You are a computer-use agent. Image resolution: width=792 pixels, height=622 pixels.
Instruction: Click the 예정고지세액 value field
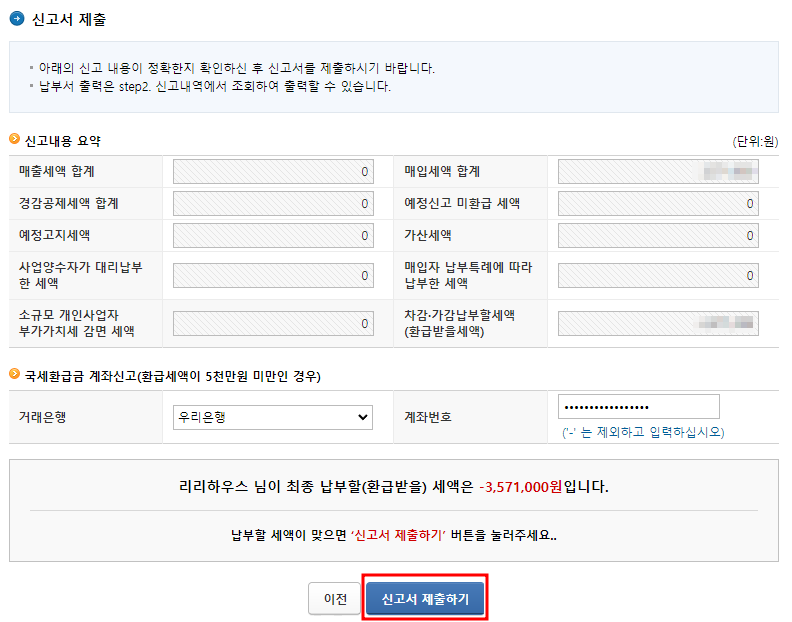pyautogui.click(x=273, y=235)
